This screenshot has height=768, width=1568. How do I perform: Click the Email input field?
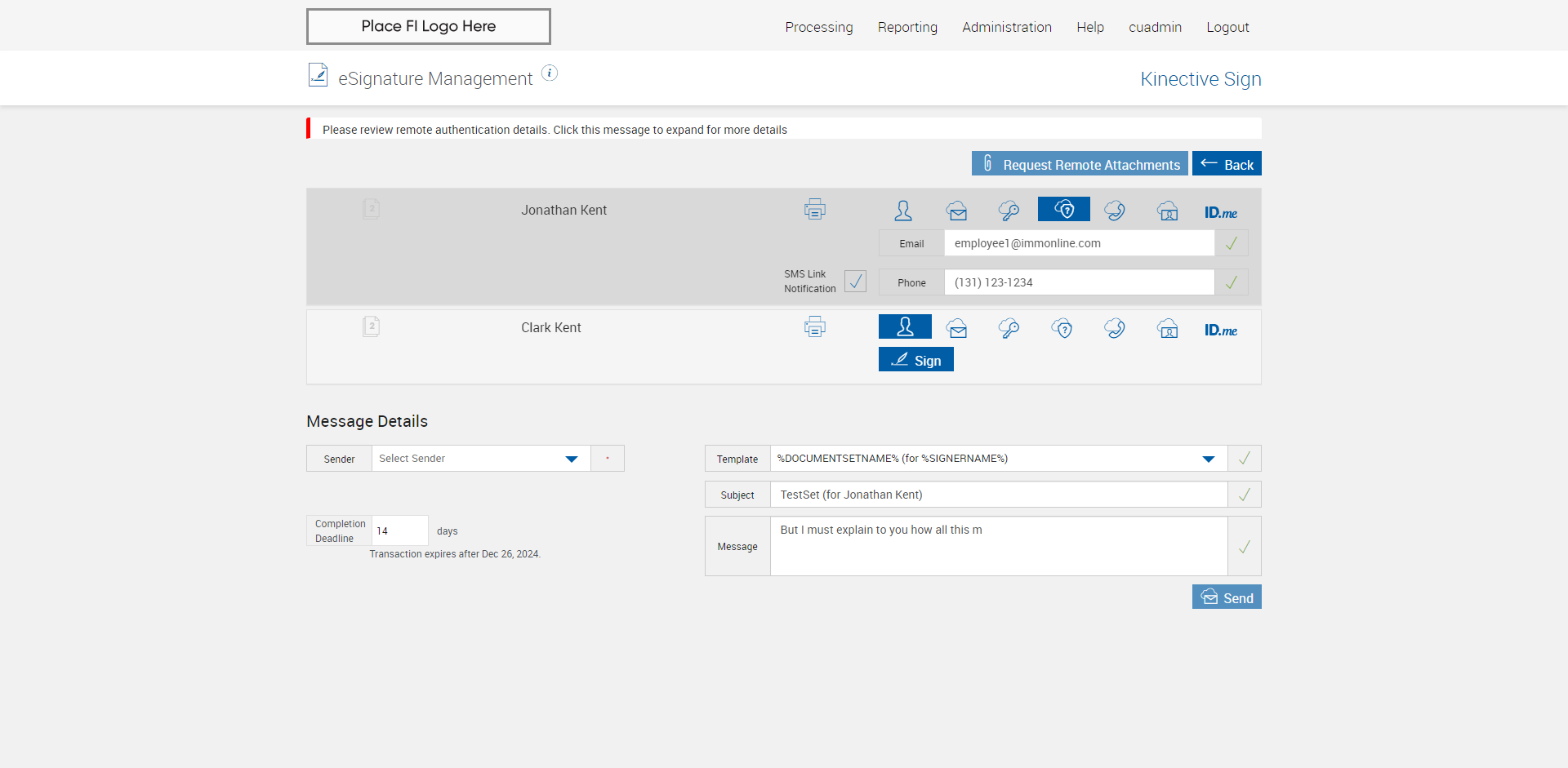tap(1080, 243)
